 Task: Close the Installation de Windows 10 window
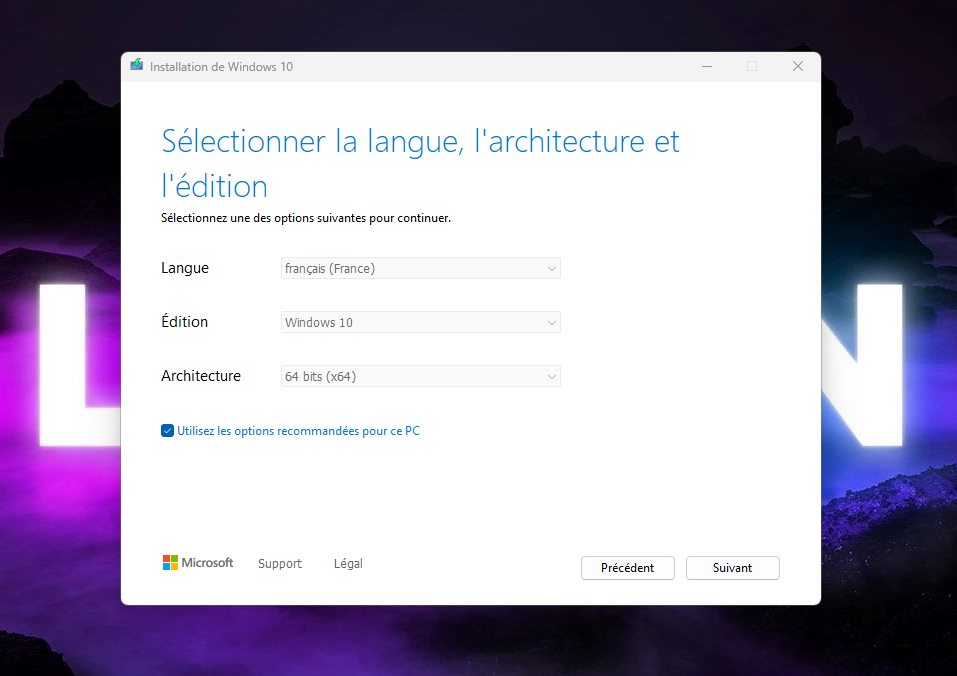pyautogui.click(x=797, y=66)
